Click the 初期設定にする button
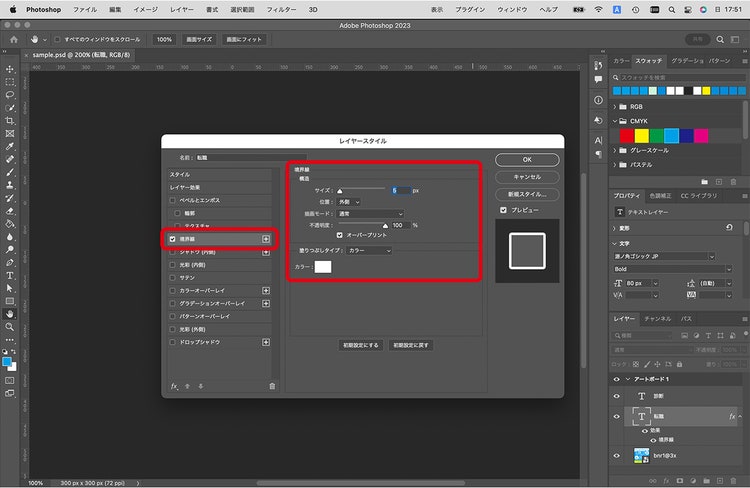This screenshot has height=488, width=750. click(x=361, y=345)
